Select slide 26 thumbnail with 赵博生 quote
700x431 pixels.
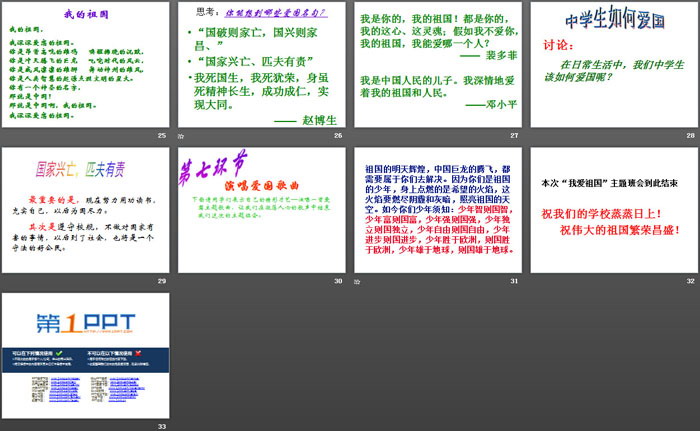[x=262, y=64]
